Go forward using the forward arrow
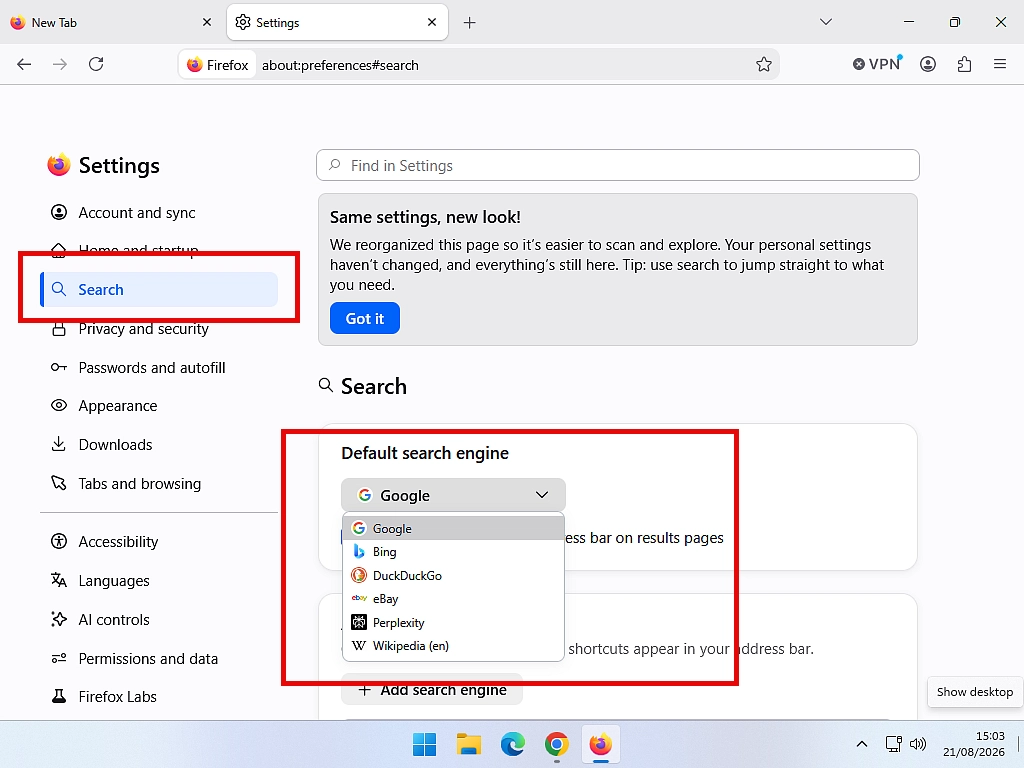 coord(59,64)
